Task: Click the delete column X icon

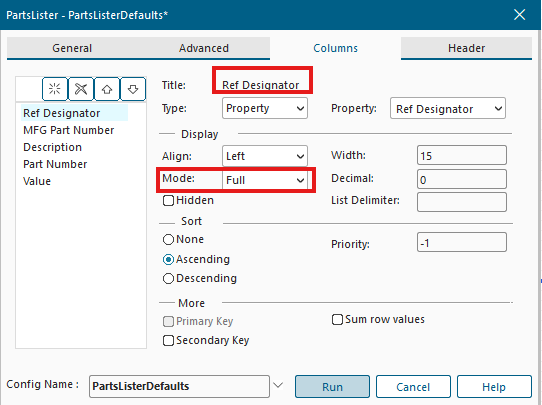Action: pyautogui.click(x=81, y=89)
